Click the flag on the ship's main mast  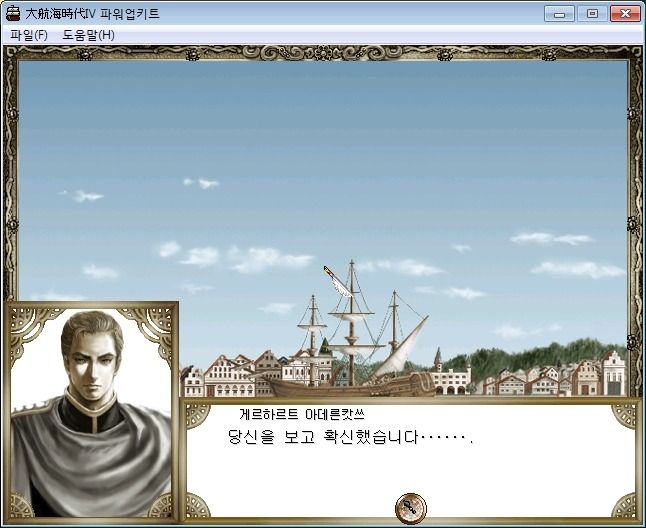point(337,281)
